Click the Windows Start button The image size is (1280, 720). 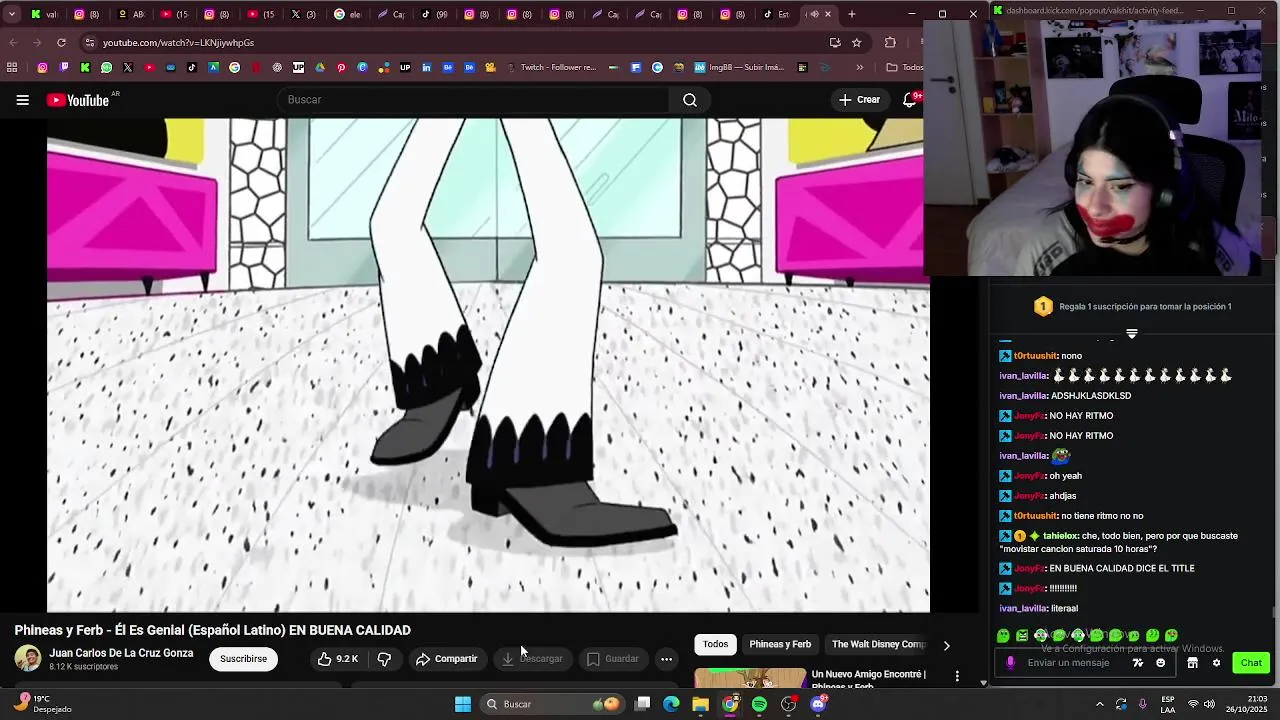(463, 704)
